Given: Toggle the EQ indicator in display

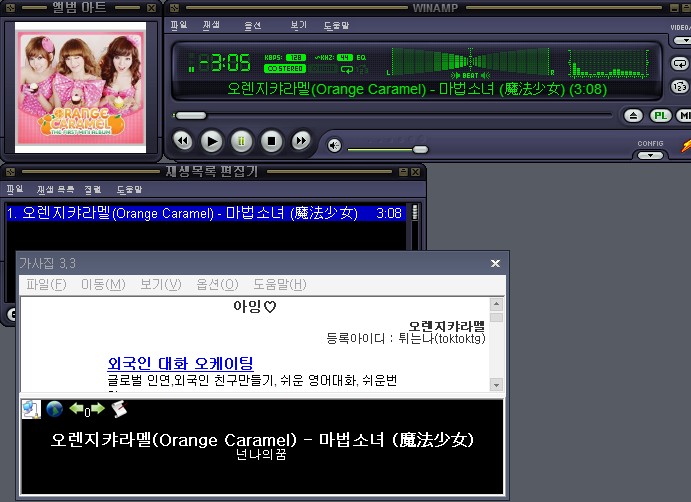Looking at the screenshot, I should click(x=361, y=57).
